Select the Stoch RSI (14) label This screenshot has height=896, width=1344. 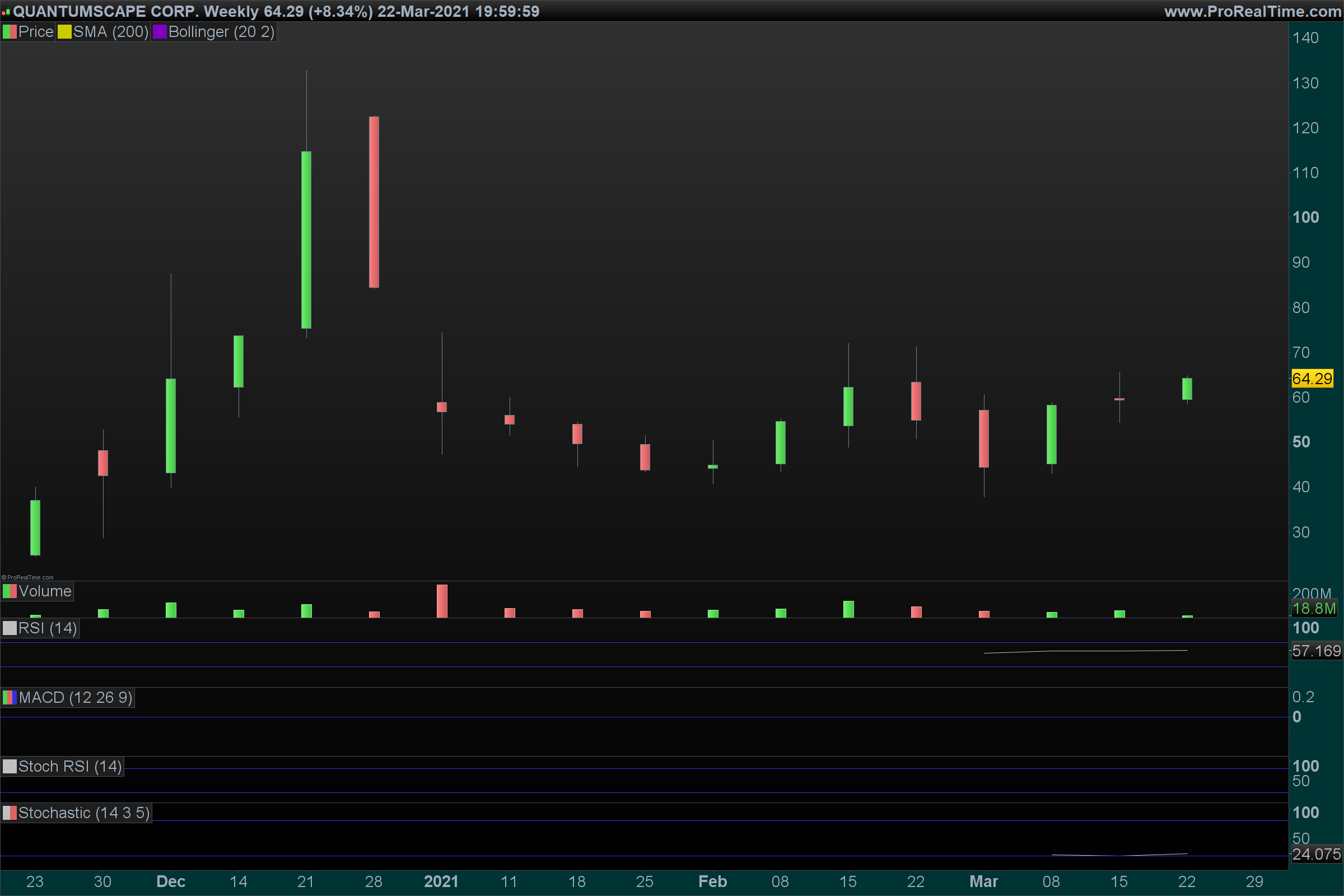pos(69,767)
